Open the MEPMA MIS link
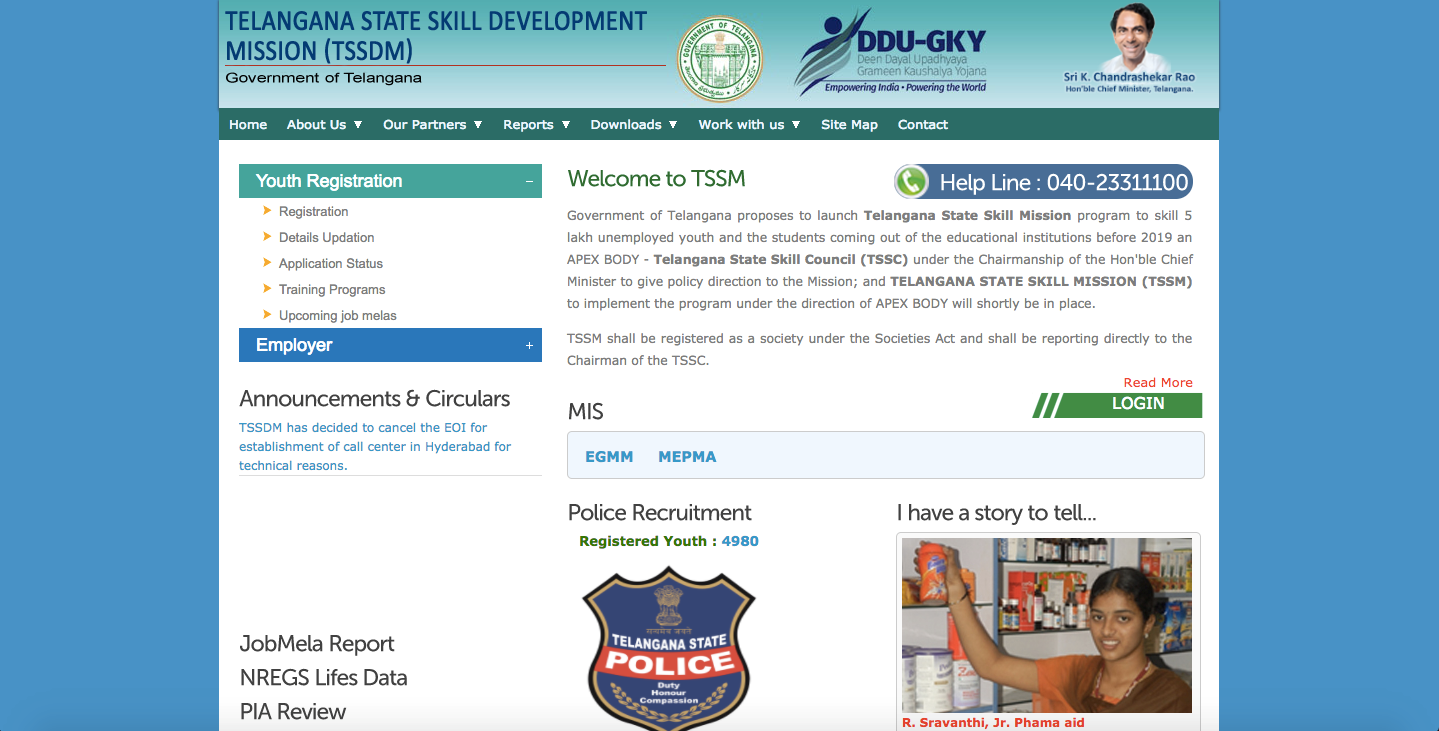Screen dimensions: 1439x731 tap(687, 456)
